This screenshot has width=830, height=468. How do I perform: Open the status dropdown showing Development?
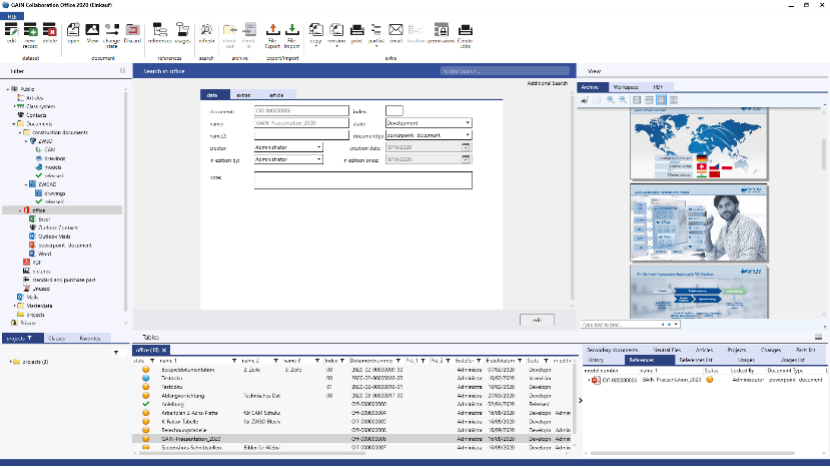pyautogui.click(x=467, y=123)
